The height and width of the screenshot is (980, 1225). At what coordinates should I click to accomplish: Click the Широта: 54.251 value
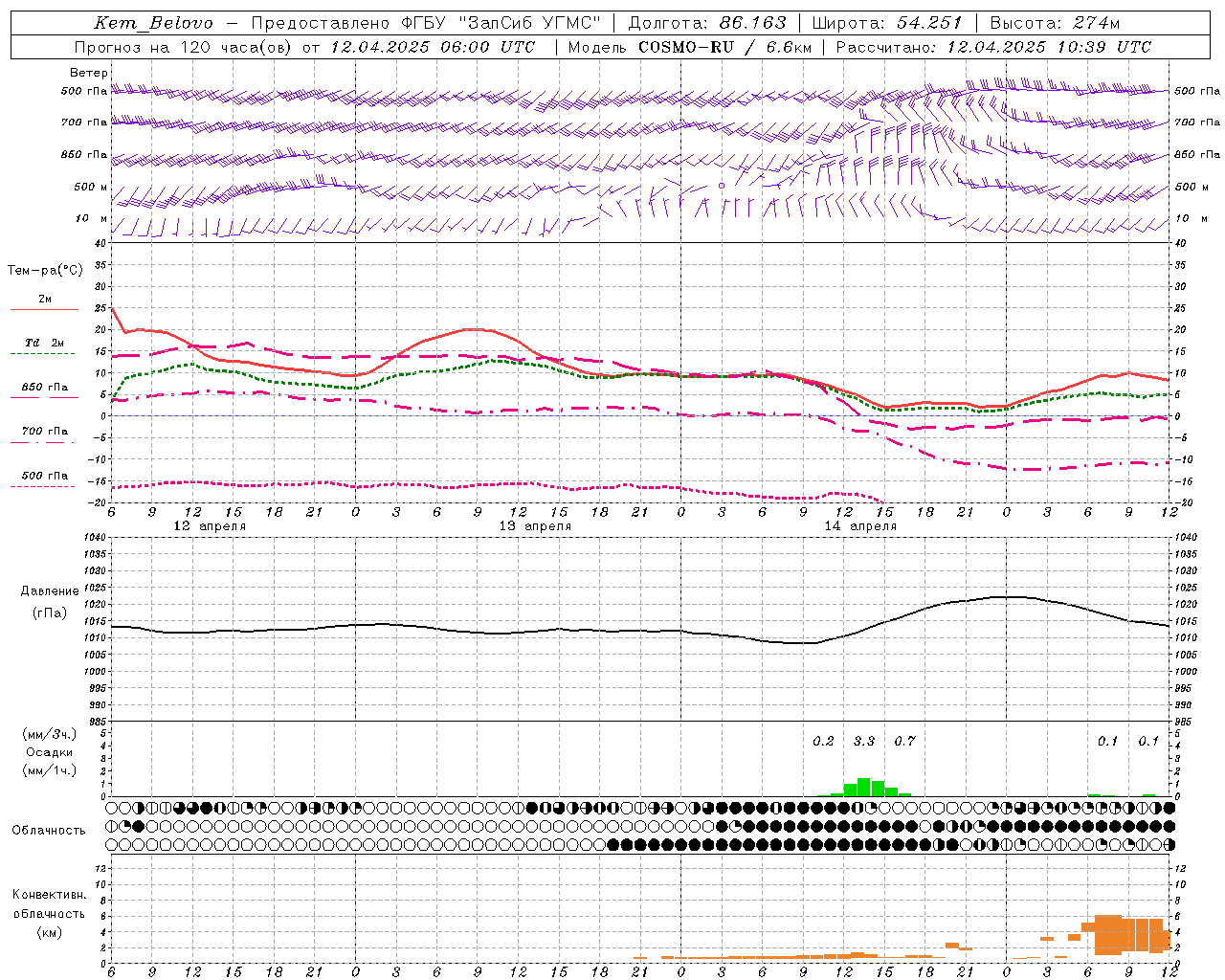point(886,23)
